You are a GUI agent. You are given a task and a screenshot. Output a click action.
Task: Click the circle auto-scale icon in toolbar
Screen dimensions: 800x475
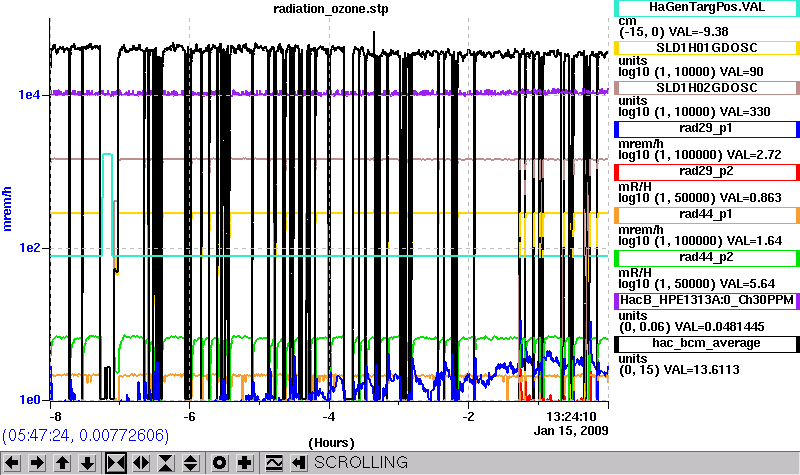219,463
